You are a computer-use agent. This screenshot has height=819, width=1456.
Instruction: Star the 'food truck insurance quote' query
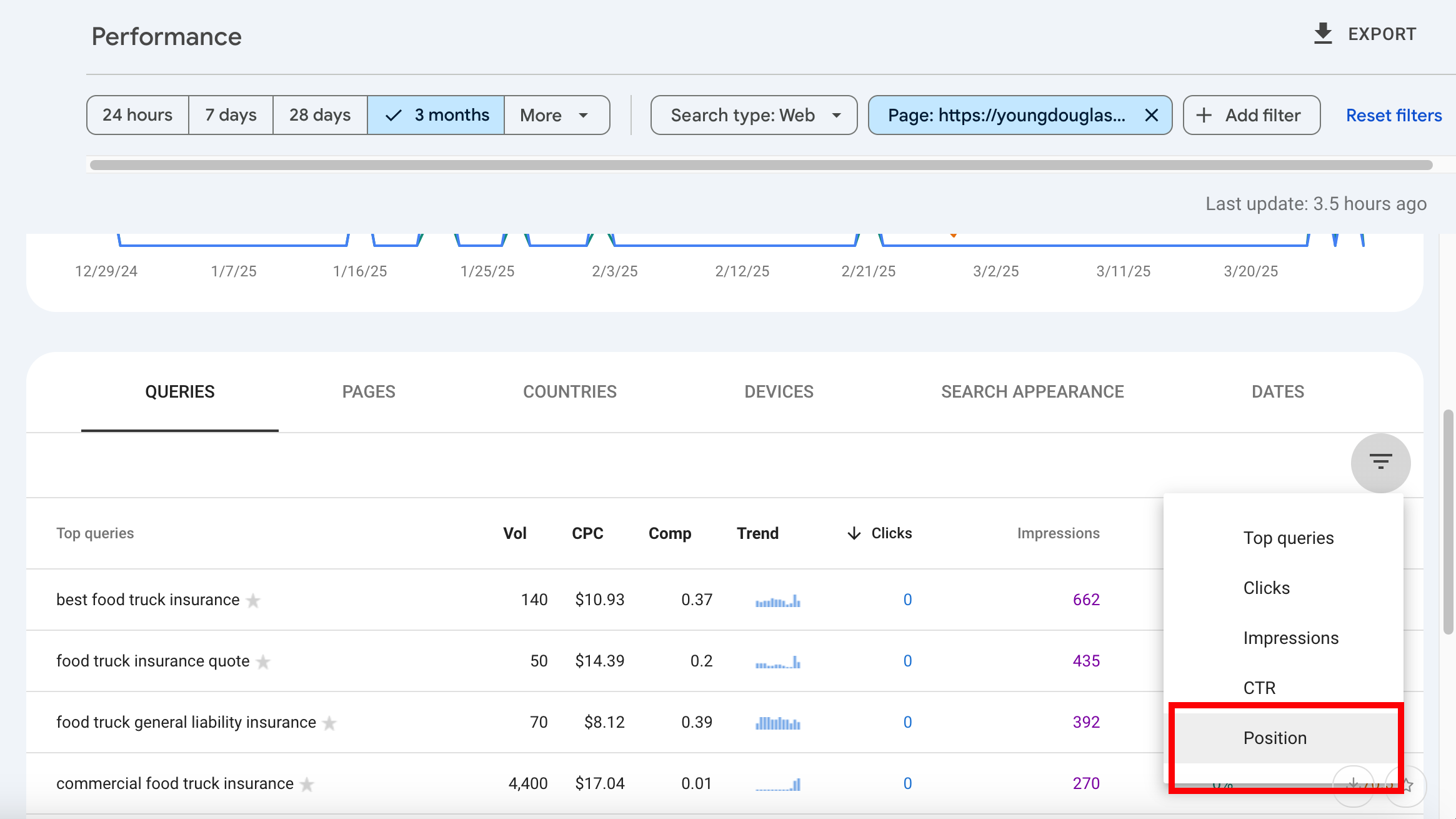[x=264, y=661]
